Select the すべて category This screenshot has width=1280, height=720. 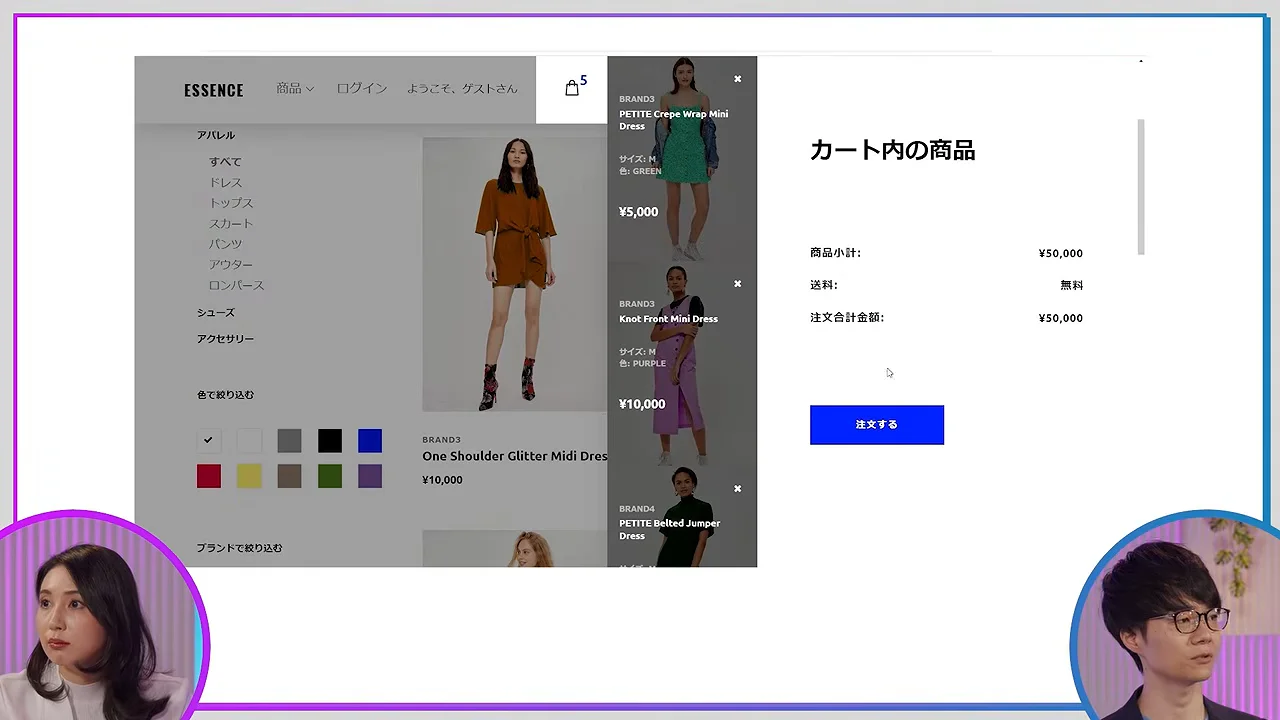(225, 162)
